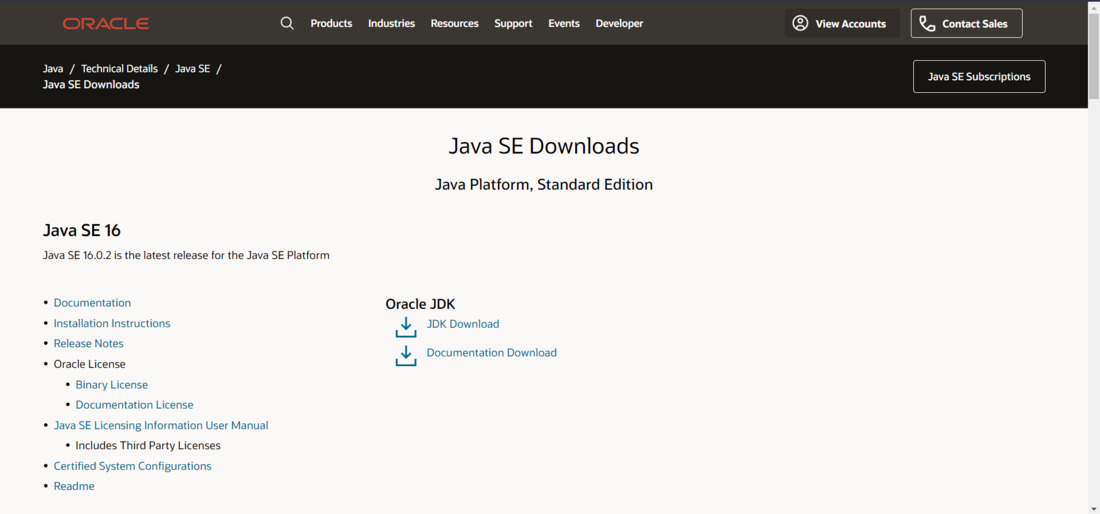Open the Release Notes link
The width and height of the screenshot is (1100, 514).
(89, 344)
